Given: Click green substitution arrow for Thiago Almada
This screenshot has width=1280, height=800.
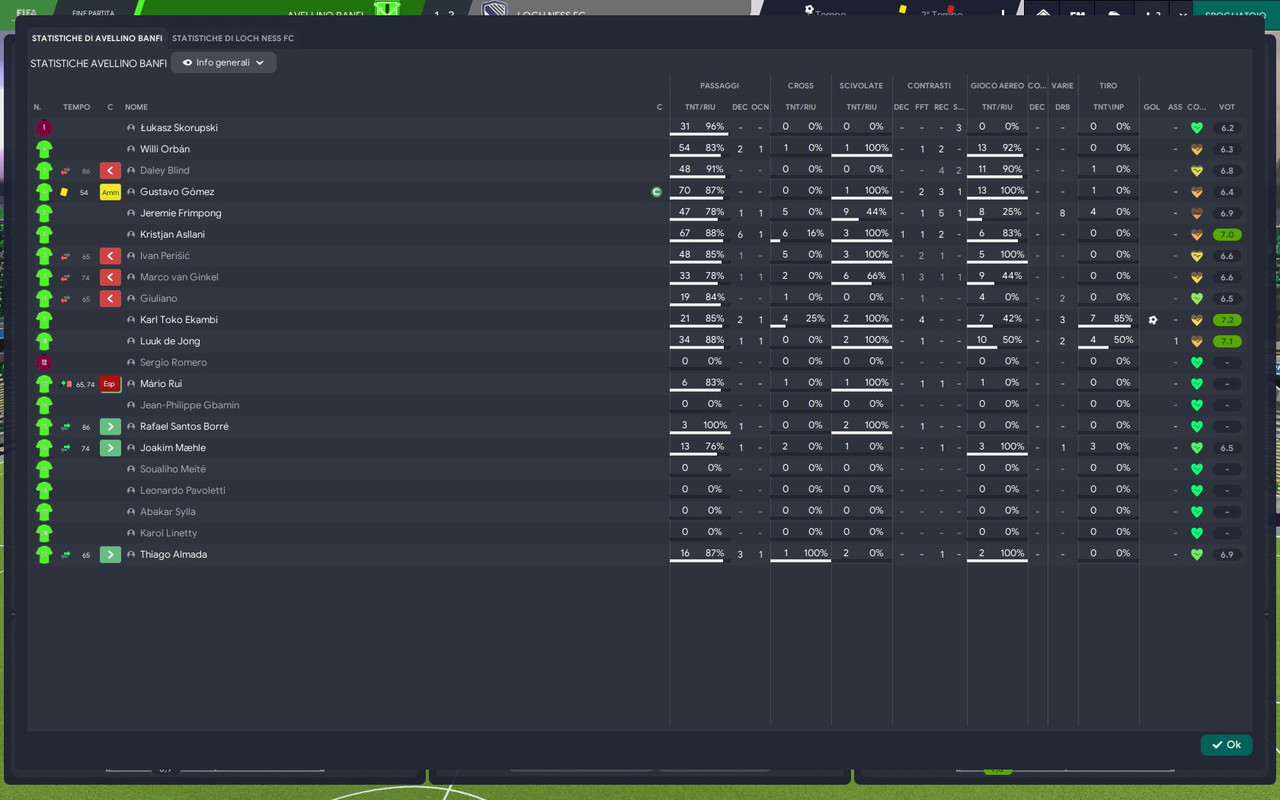Looking at the screenshot, I should [x=110, y=555].
